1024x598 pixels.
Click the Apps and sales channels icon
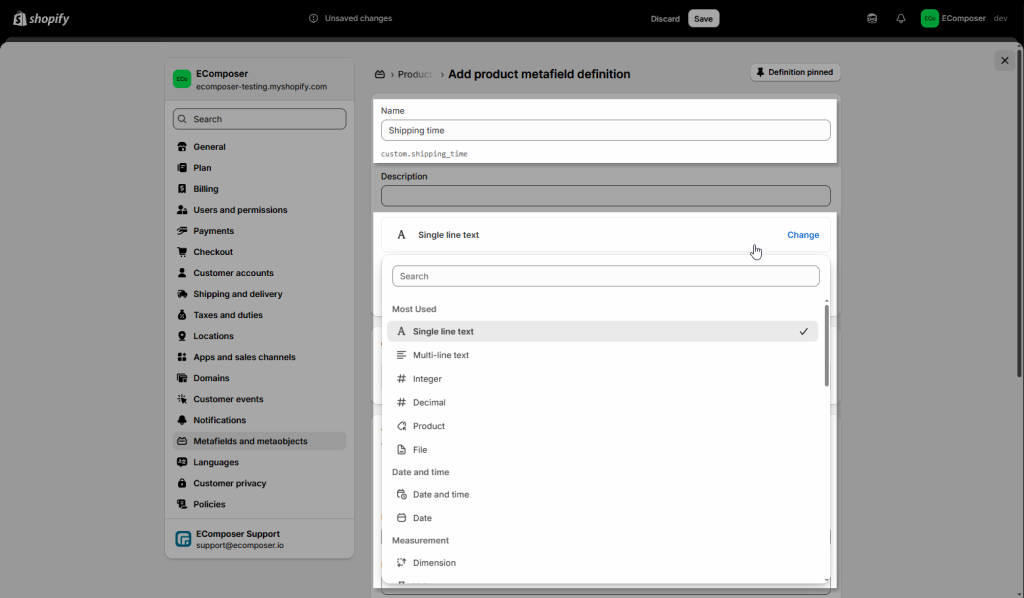[x=182, y=357]
